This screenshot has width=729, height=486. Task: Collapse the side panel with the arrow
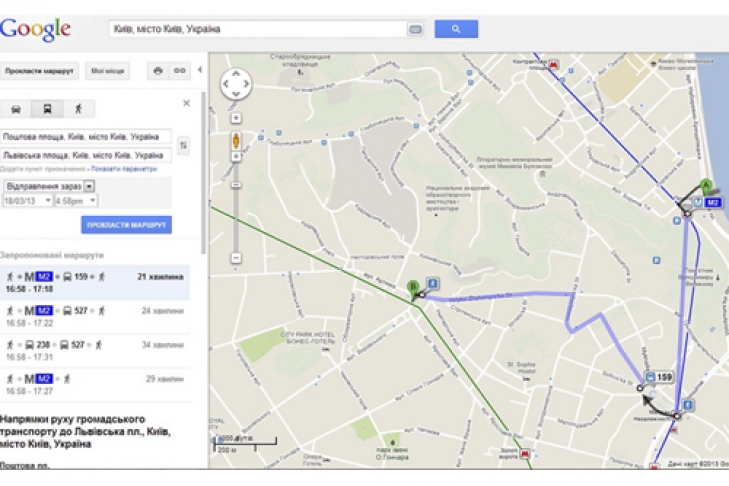200,70
